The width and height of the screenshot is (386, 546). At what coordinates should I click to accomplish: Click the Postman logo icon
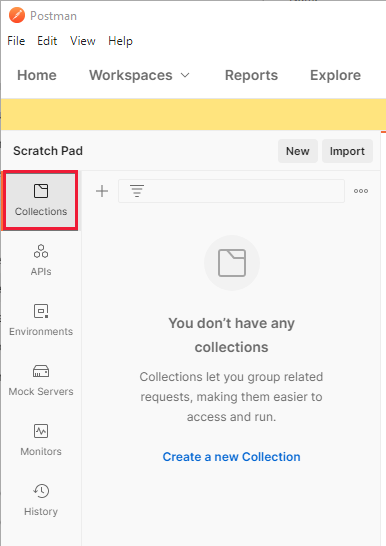pyautogui.click(x=17, y=16)
